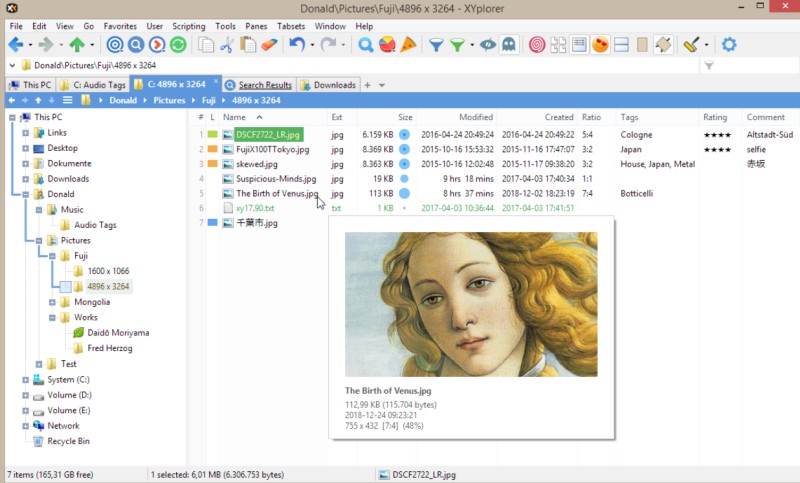Open the Panes menu
The width and height of the screenshot is (800, 483).
coord(256,26)
